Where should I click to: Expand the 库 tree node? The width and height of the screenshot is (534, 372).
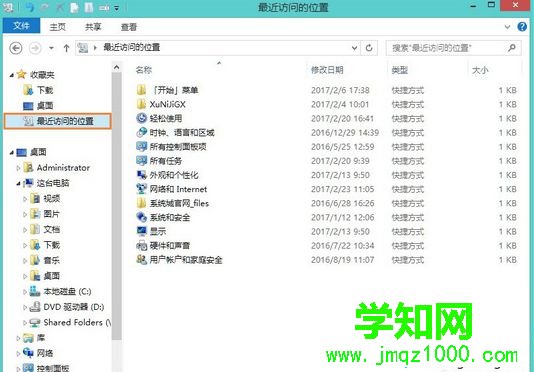point(18,338)
